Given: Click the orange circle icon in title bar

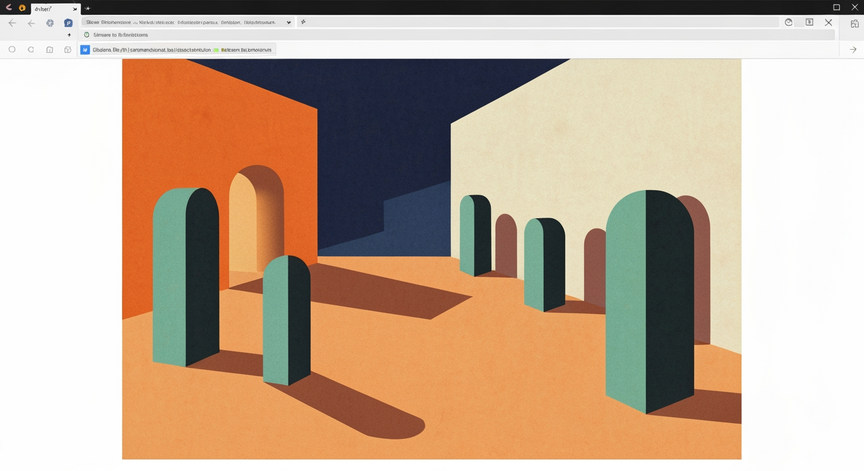Looking at the screenshot, I should click(x=22, y=8).
